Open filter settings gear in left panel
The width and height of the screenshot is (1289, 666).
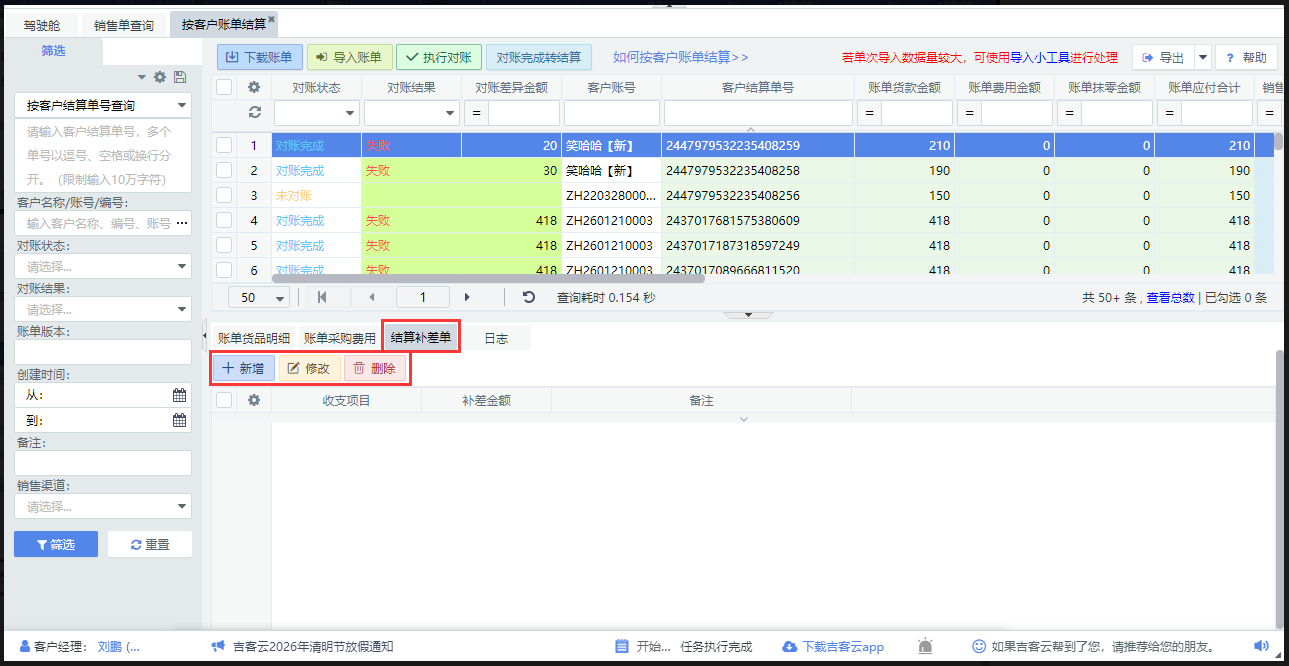pos(160,77)
